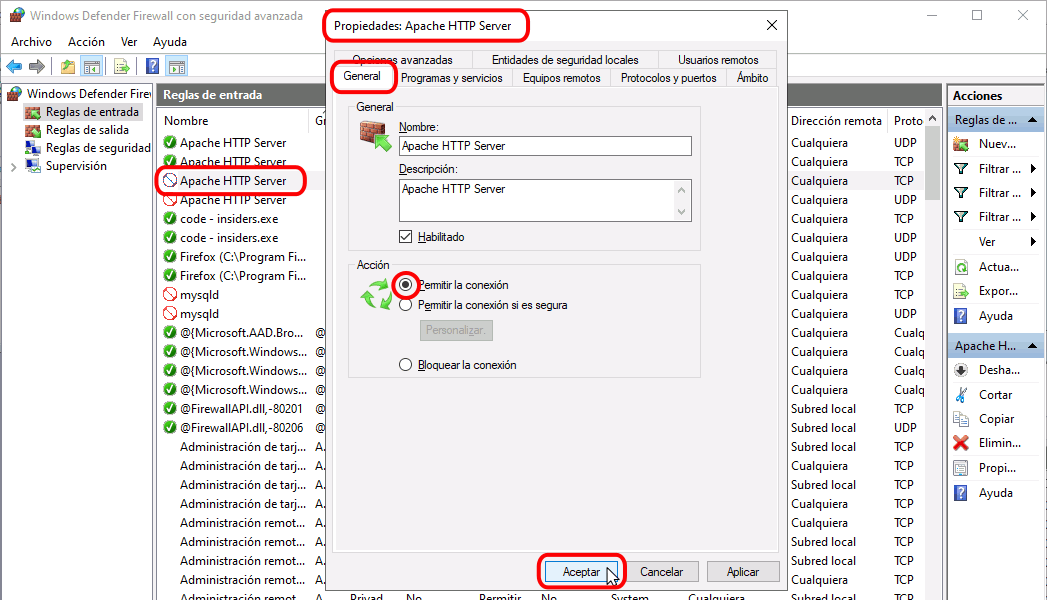Click the Export list toolbar icon
Viewport: 1047px width, 600px height.
[122, 66]
